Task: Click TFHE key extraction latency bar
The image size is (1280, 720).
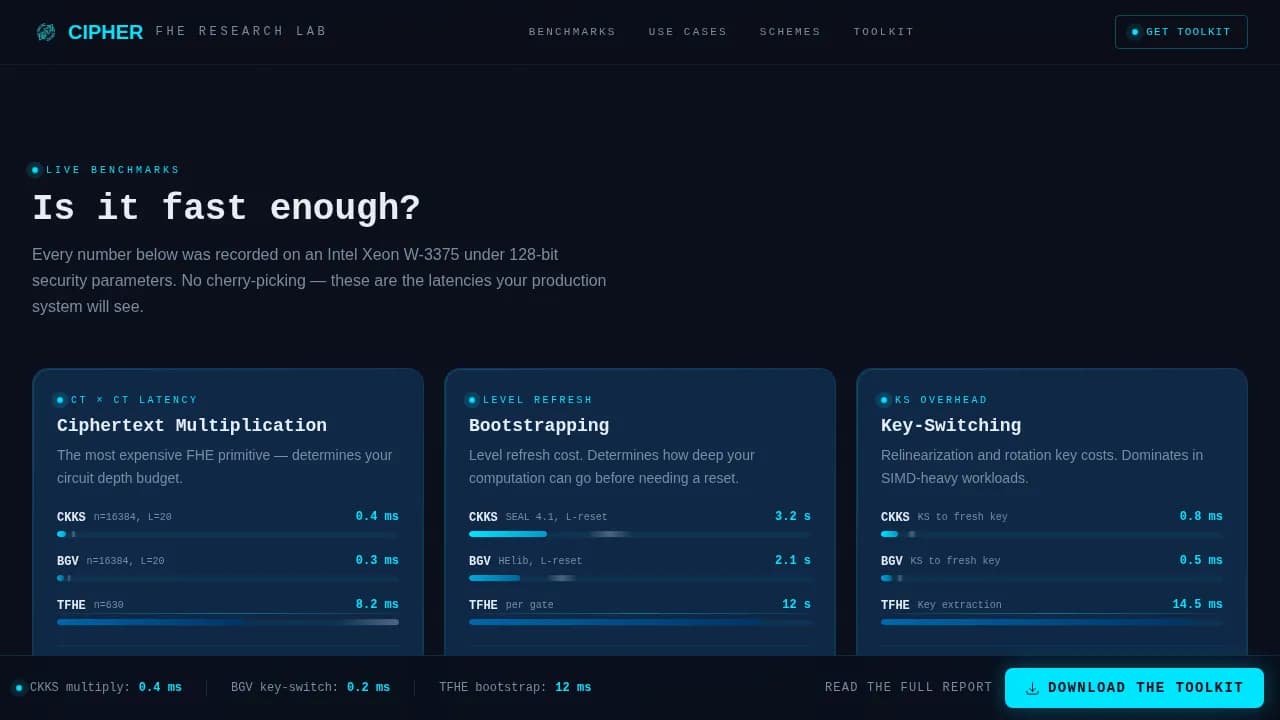Action: pos(1052,622)
